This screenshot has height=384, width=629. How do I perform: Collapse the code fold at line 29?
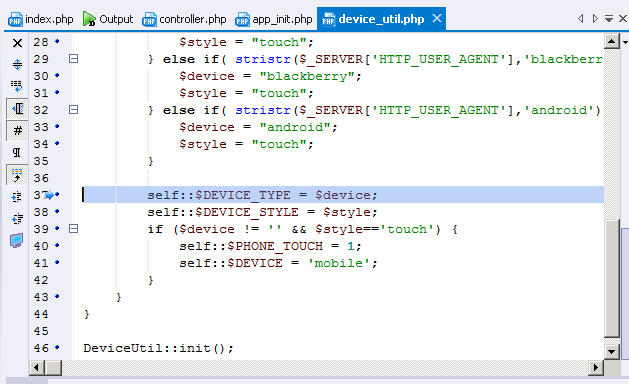73,59
